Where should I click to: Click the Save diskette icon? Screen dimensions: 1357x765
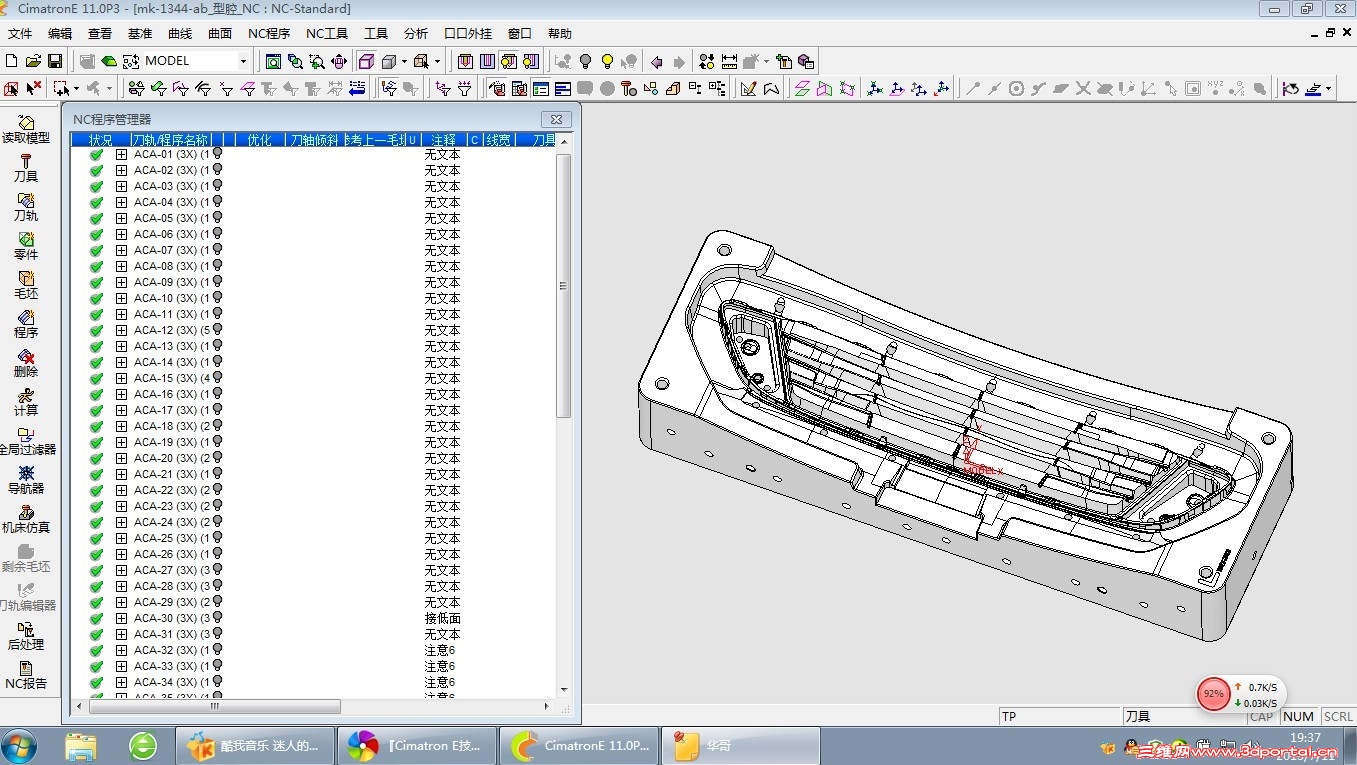point(55,61)
